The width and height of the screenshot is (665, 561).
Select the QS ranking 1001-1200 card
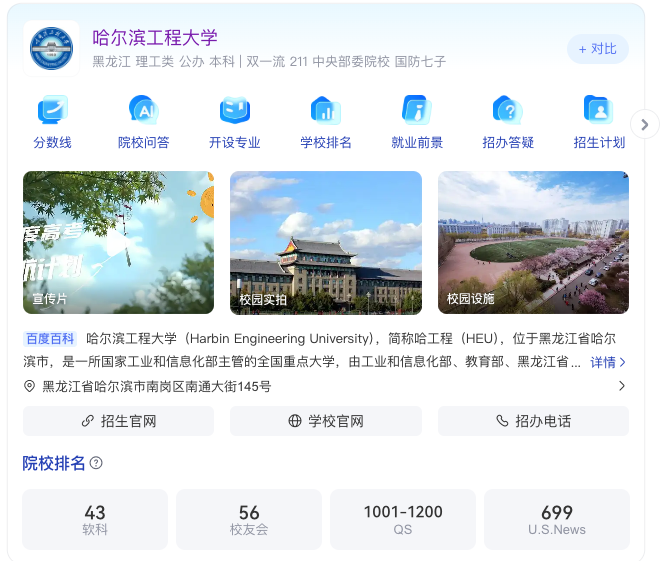pyautogui.click(x=403, y=519)
